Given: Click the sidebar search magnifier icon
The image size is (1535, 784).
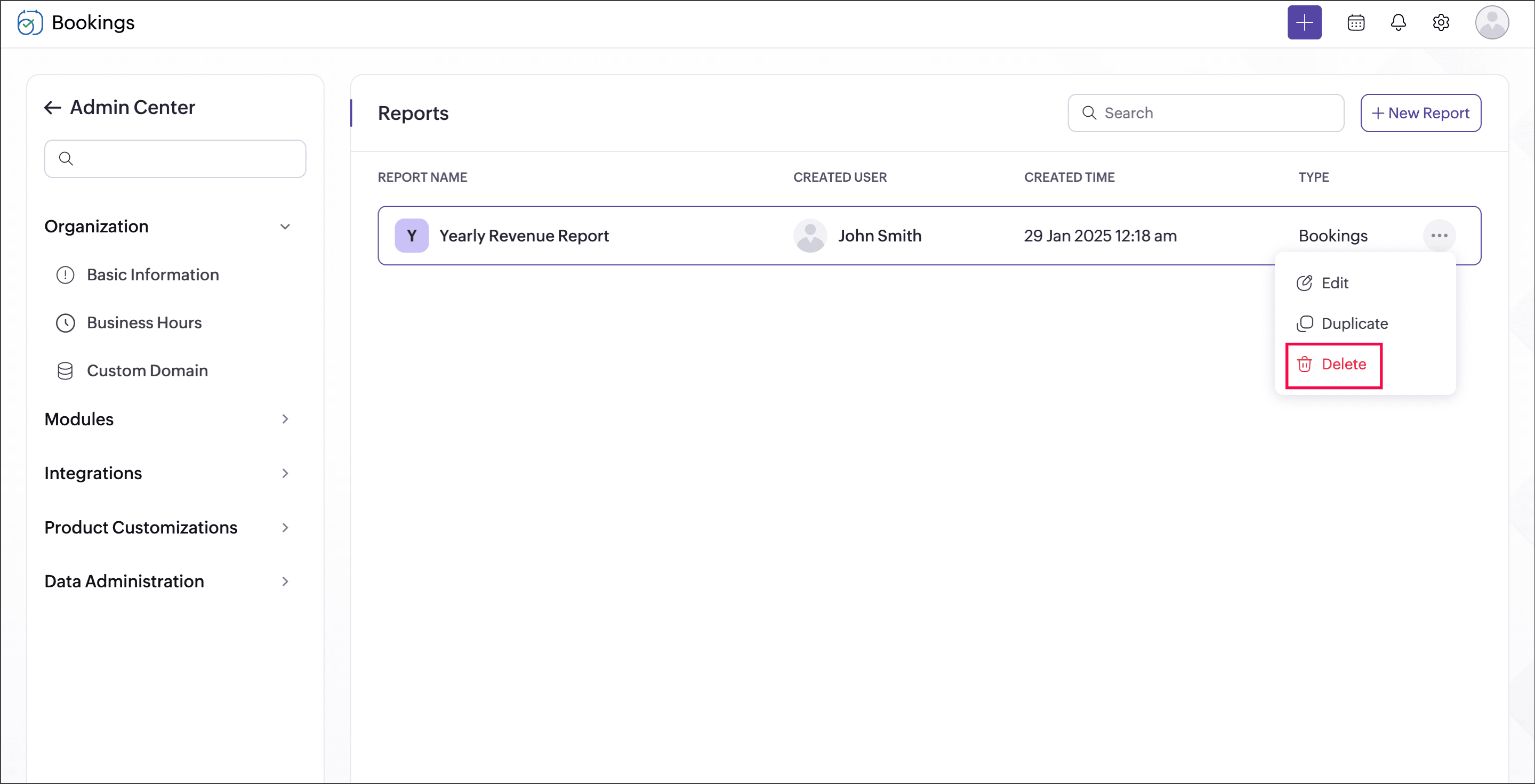Looking at the screenshot, I should click(66, 158).
